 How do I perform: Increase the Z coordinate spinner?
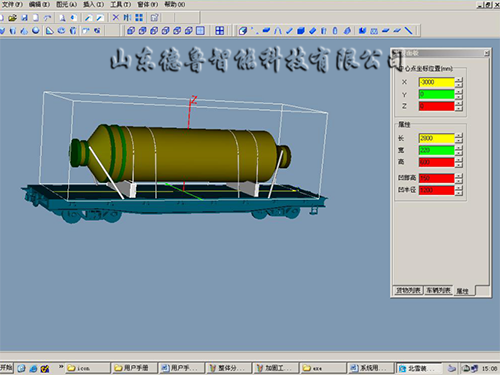(x=459, y=104)
